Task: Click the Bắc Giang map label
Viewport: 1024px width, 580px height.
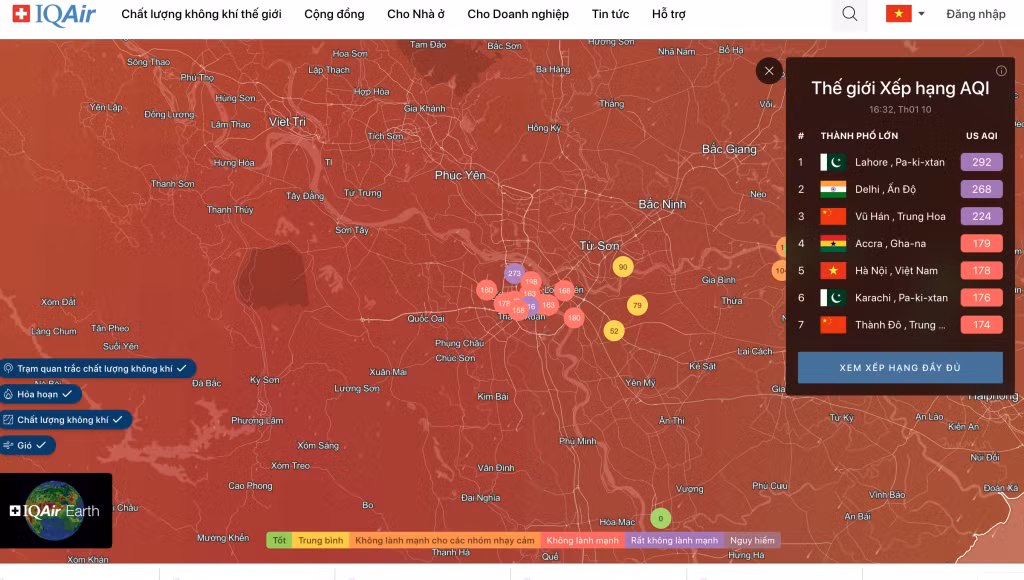Action: point(729,149)
